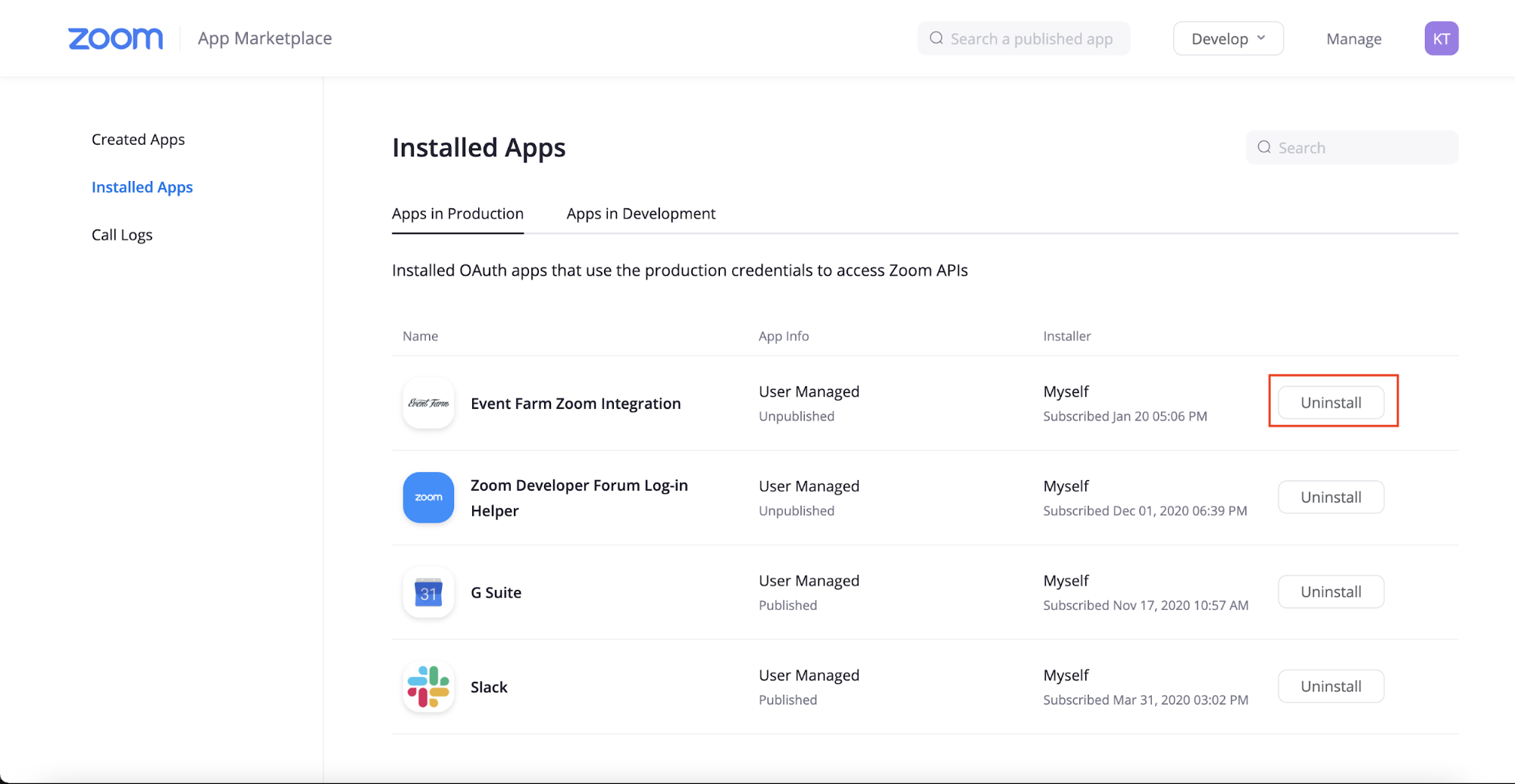1515x784 pixels.
Task: Uninstall Zoom Developer Forum Log-in Helper
Action: pyautogui.click(x=1331, y=497)
